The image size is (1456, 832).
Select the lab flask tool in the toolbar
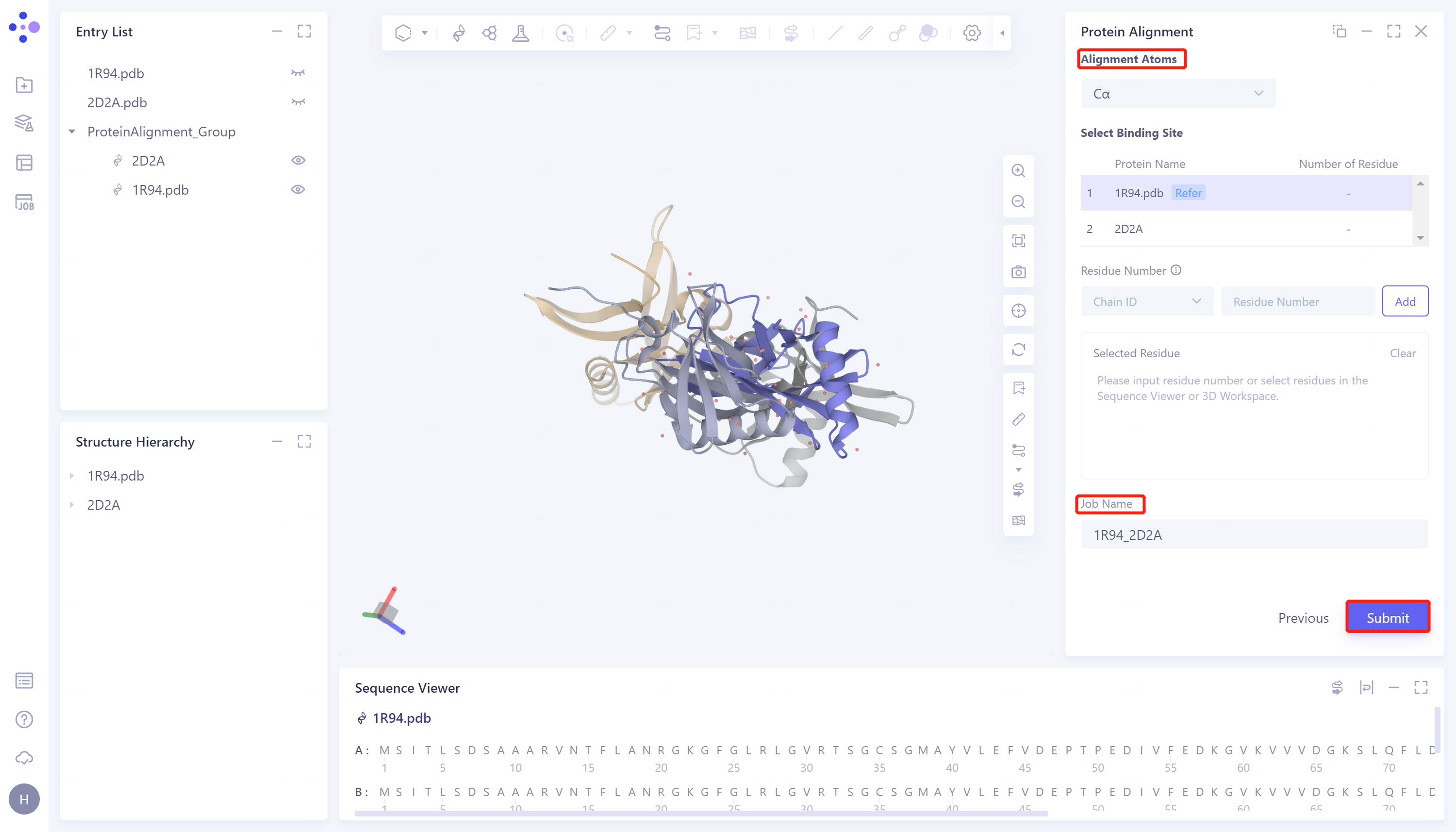pyautogui.click(x=521, y=33)
